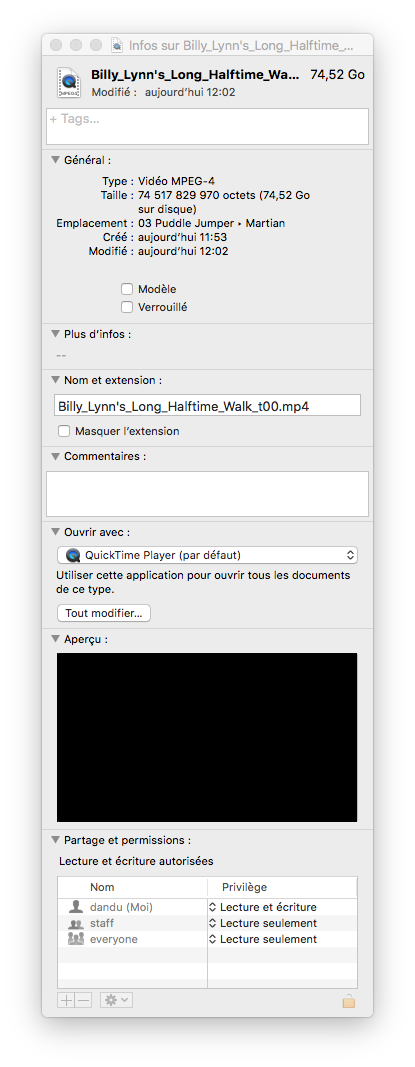415x1067 pixels.
Task: Click the document proxy icon in title bar
Action: [117, 46]
